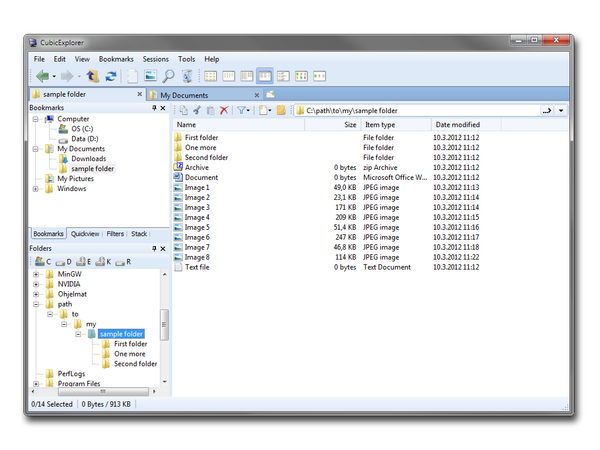Screen dimensions: 600x450
Task: Switch to large icons view mode
Action: tap(210, 76)
